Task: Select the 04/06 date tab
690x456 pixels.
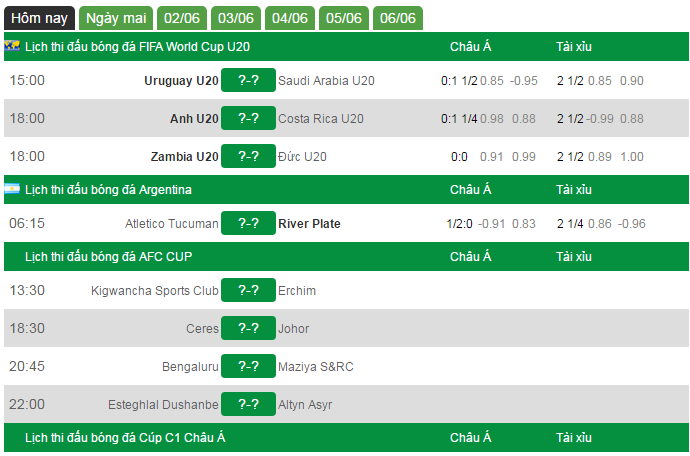Action: [x=290, y=18]
